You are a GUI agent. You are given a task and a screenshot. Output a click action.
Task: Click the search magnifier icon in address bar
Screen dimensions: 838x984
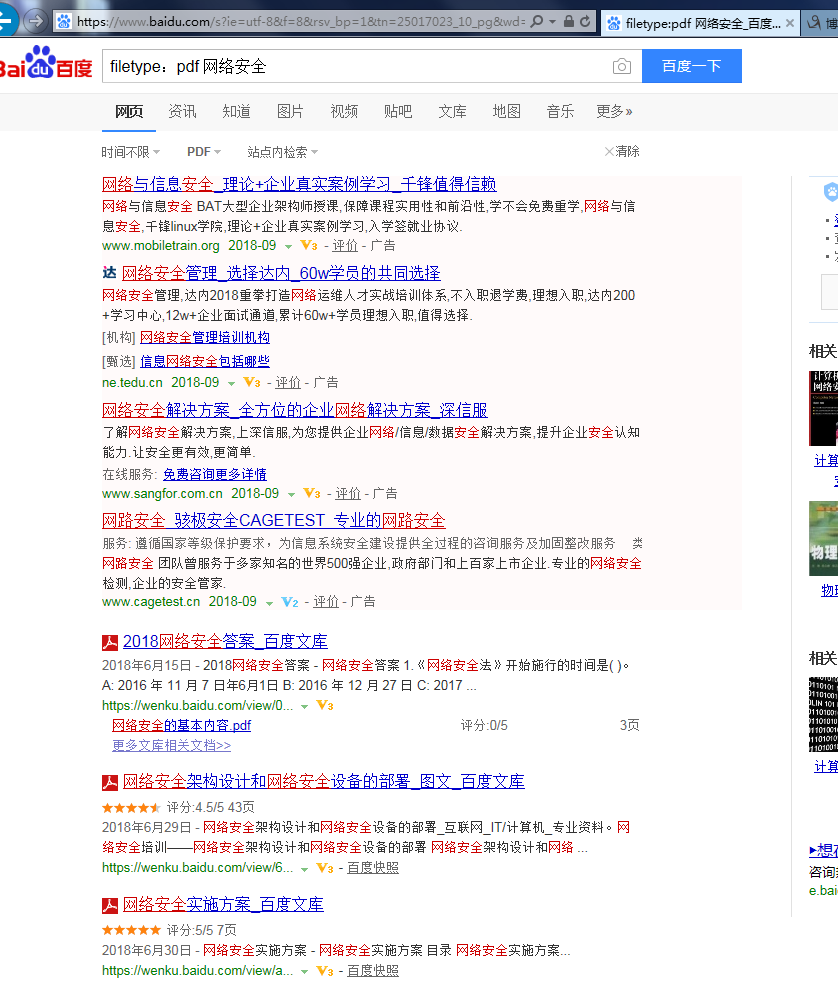(x=537, y=21)
